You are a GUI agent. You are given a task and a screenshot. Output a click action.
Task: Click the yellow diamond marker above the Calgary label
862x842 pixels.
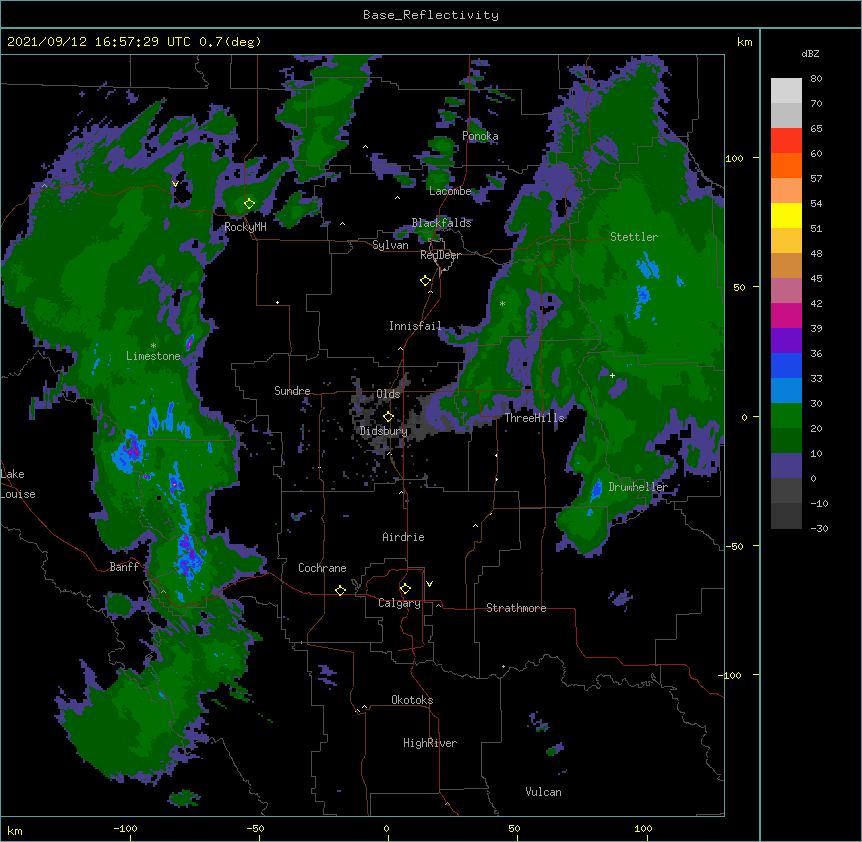pos(405,589)
